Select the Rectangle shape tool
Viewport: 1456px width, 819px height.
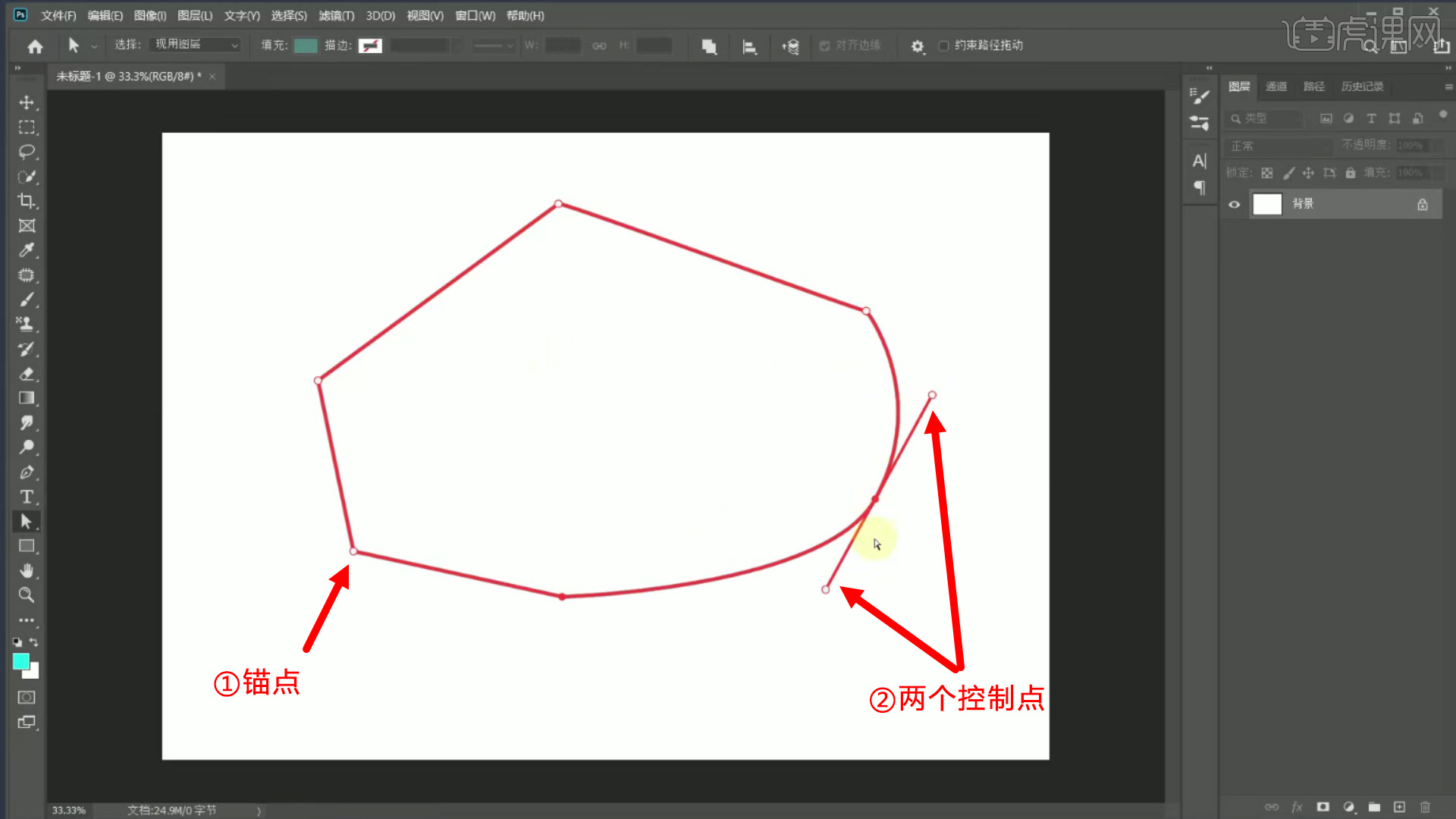click(x=27, y=546)
